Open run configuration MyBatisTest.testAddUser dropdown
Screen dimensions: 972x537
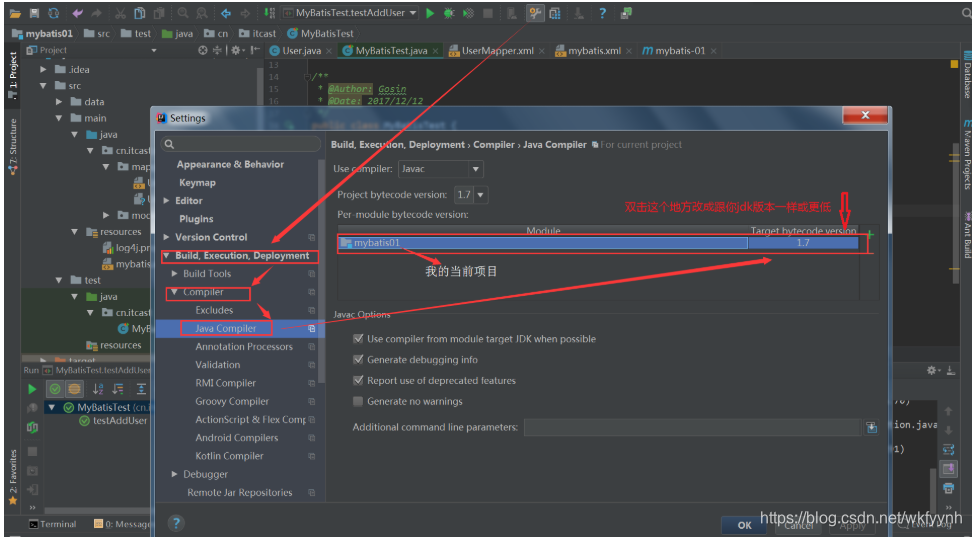point(350,13)
